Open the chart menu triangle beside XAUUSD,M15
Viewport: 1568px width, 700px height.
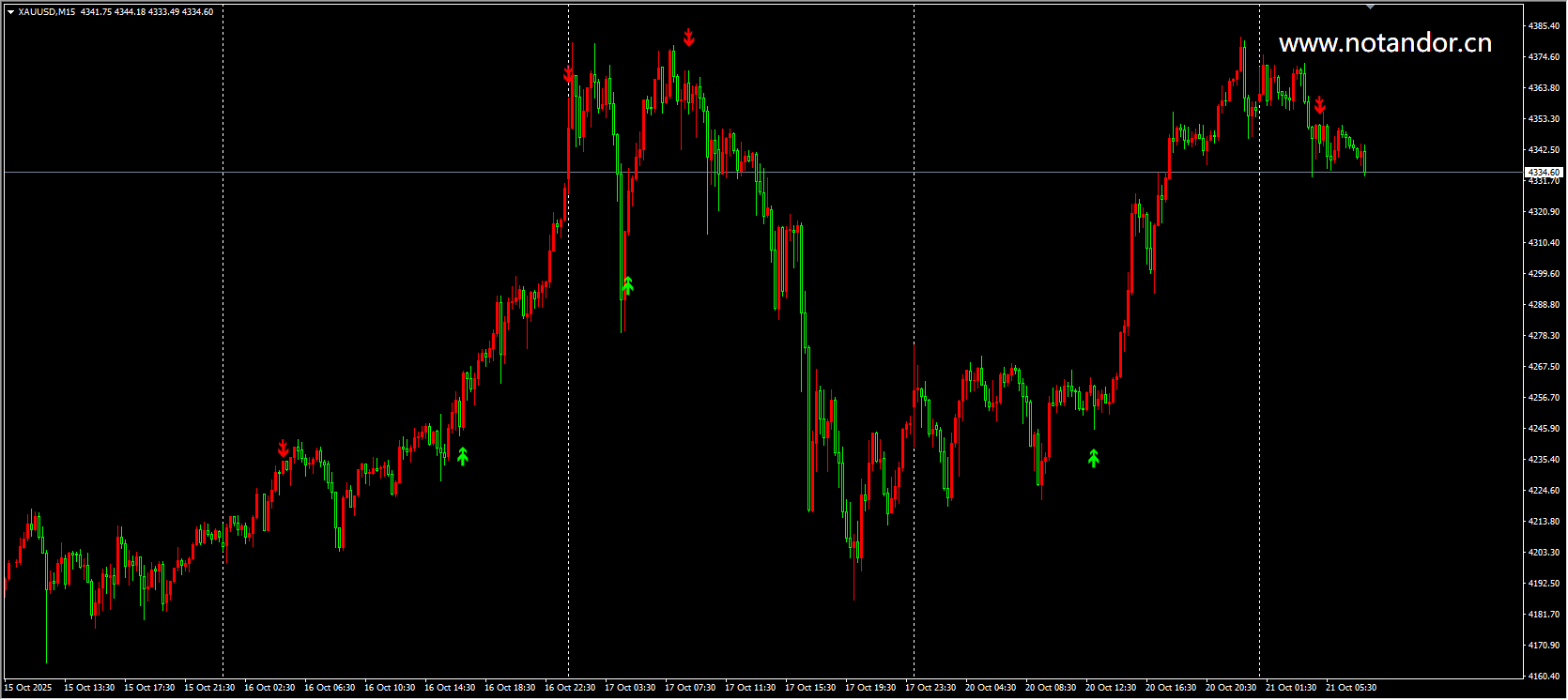[10, 12]
